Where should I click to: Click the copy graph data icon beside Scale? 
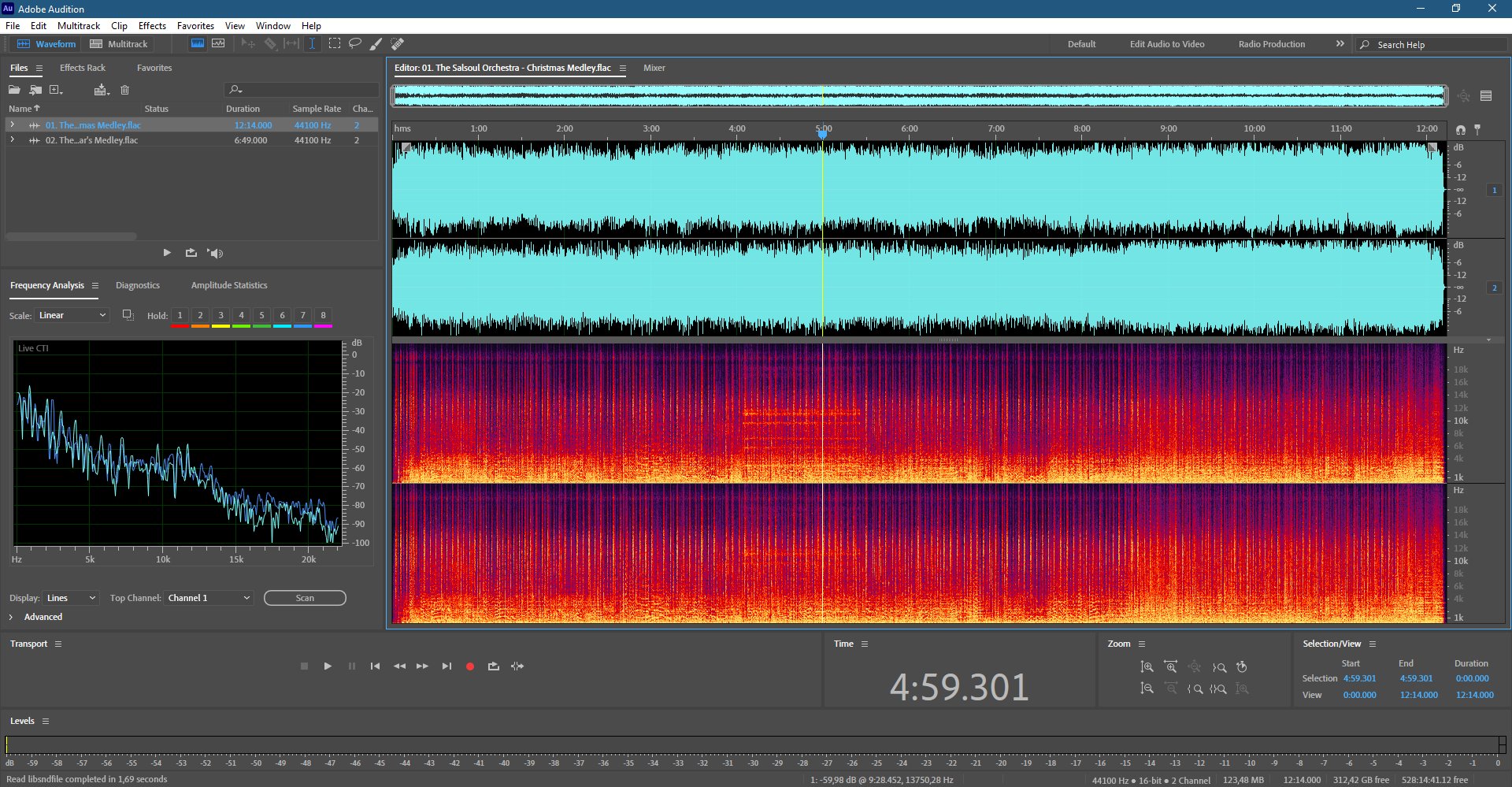(128, 315)
